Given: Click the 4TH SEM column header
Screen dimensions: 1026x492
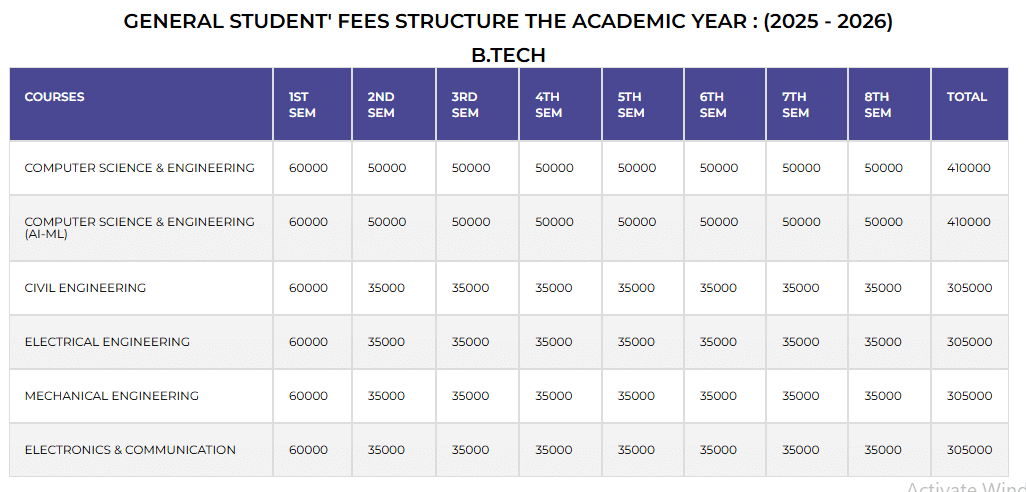Looking at the screenshot, I should tap(548, 105).
